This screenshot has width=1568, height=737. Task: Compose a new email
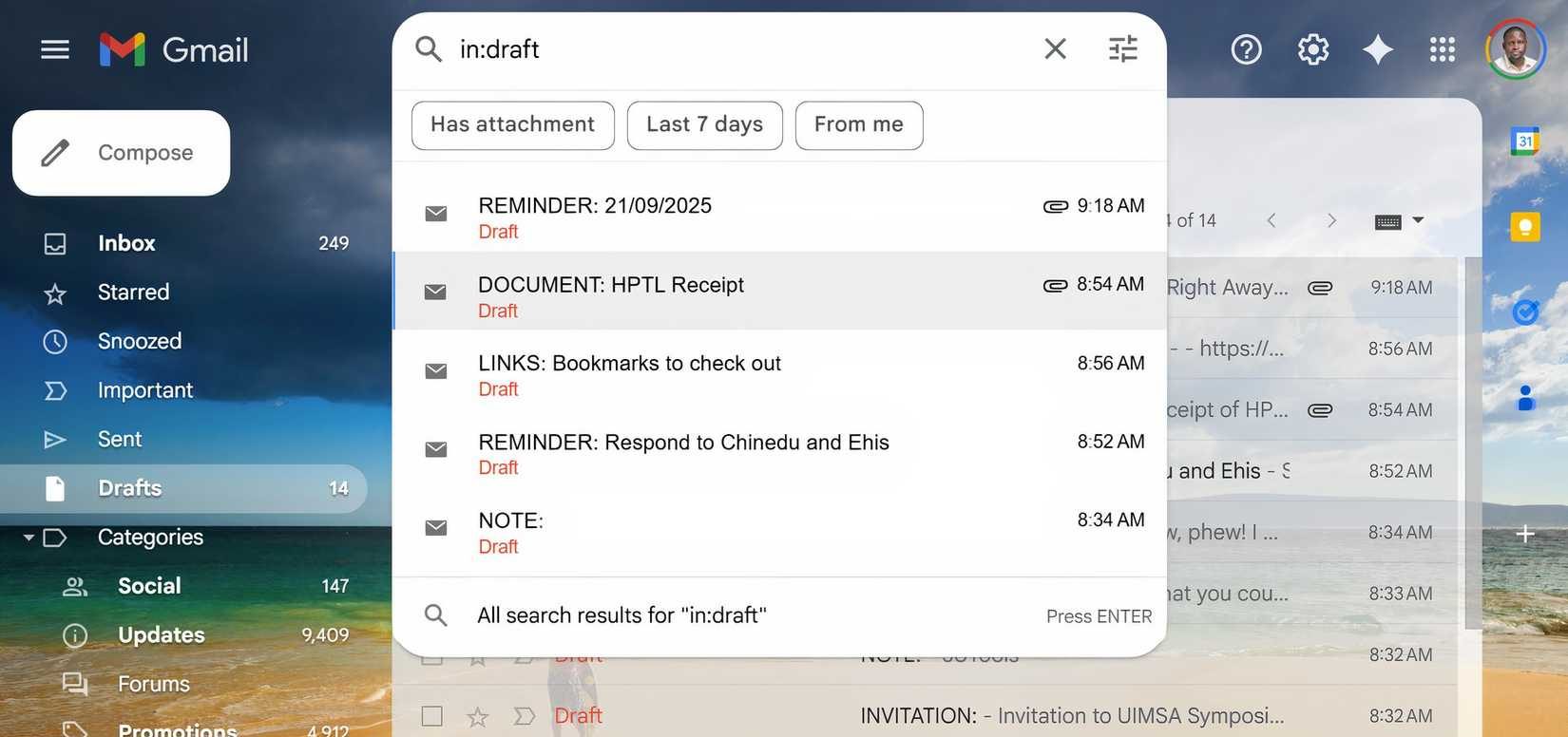122,153
